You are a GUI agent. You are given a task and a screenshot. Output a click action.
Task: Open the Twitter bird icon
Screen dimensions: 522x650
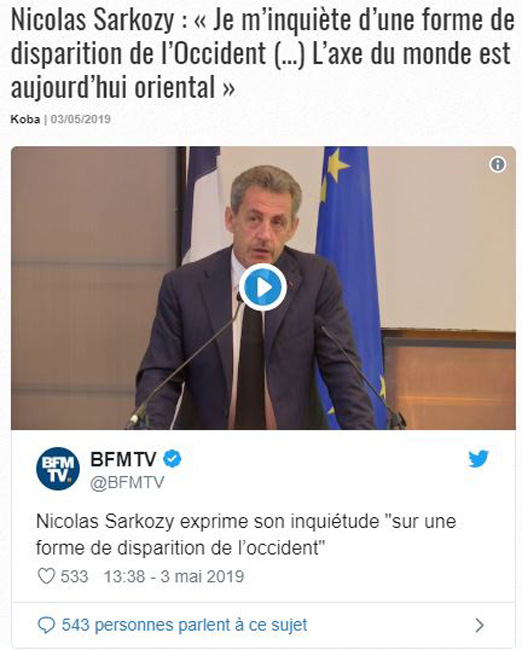[x=478, y=459]
